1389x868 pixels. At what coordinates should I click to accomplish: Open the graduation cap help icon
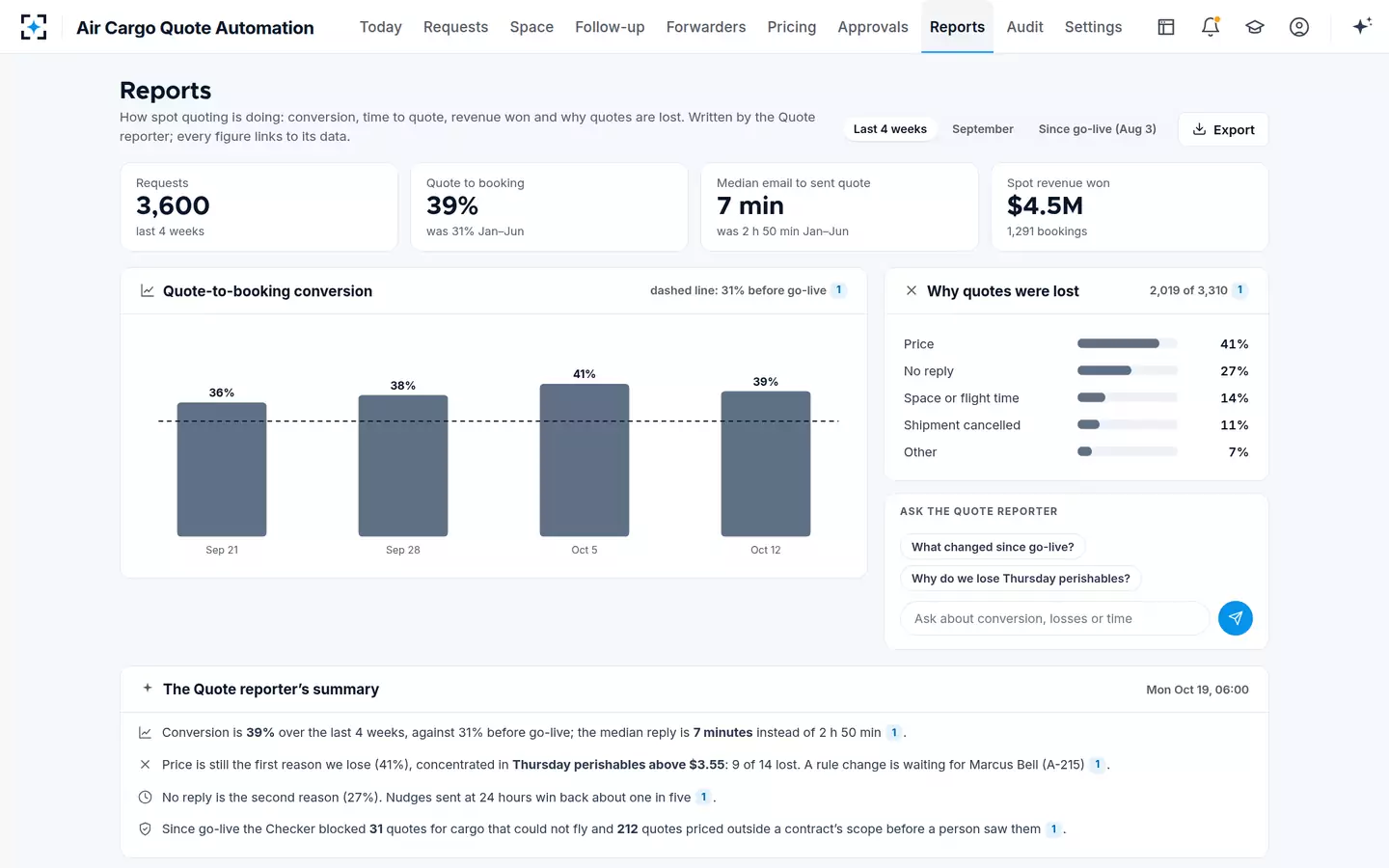pyautogui.click(x=1255, y=27)
